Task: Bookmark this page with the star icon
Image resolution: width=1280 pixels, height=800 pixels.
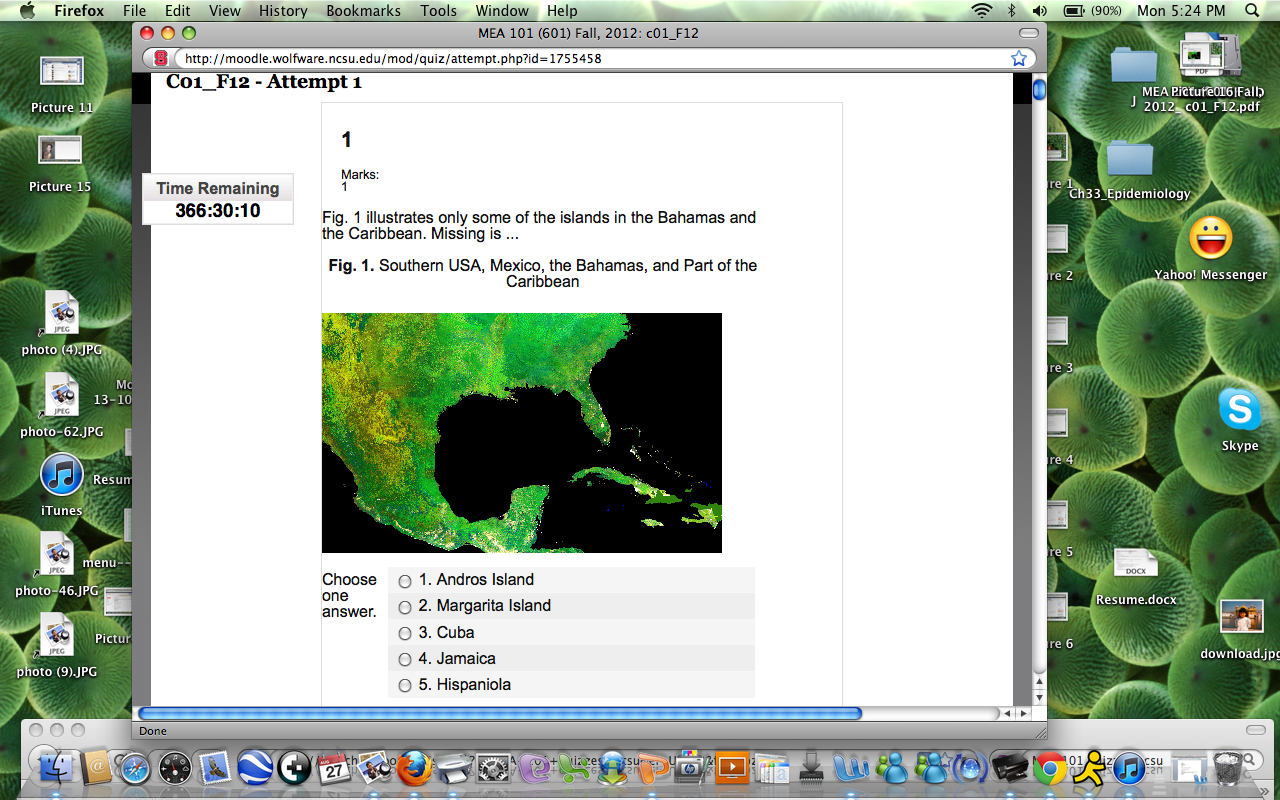Action: point(1018,58)
